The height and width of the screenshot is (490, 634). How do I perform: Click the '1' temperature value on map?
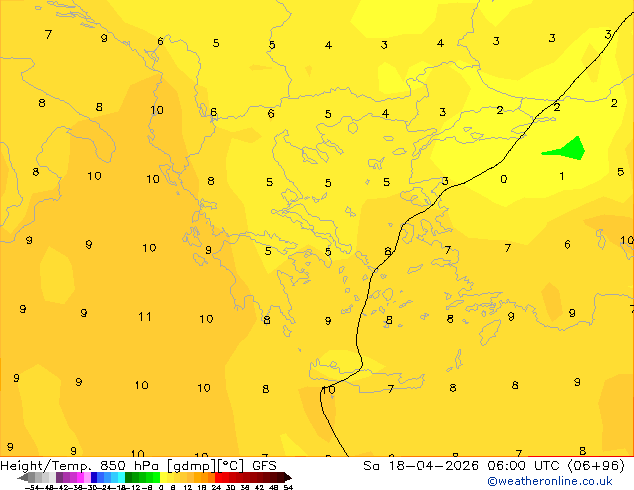click(x=562, y=176)
